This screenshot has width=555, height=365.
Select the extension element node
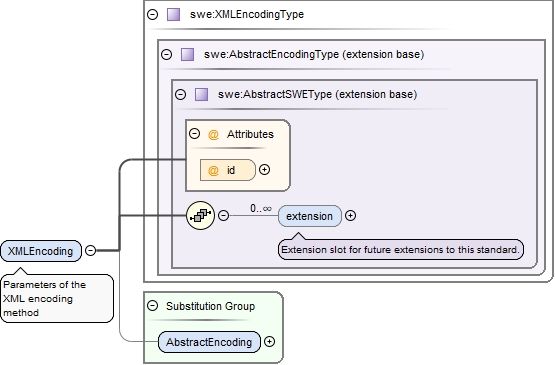pyautogui.click(x=310, y=216)
